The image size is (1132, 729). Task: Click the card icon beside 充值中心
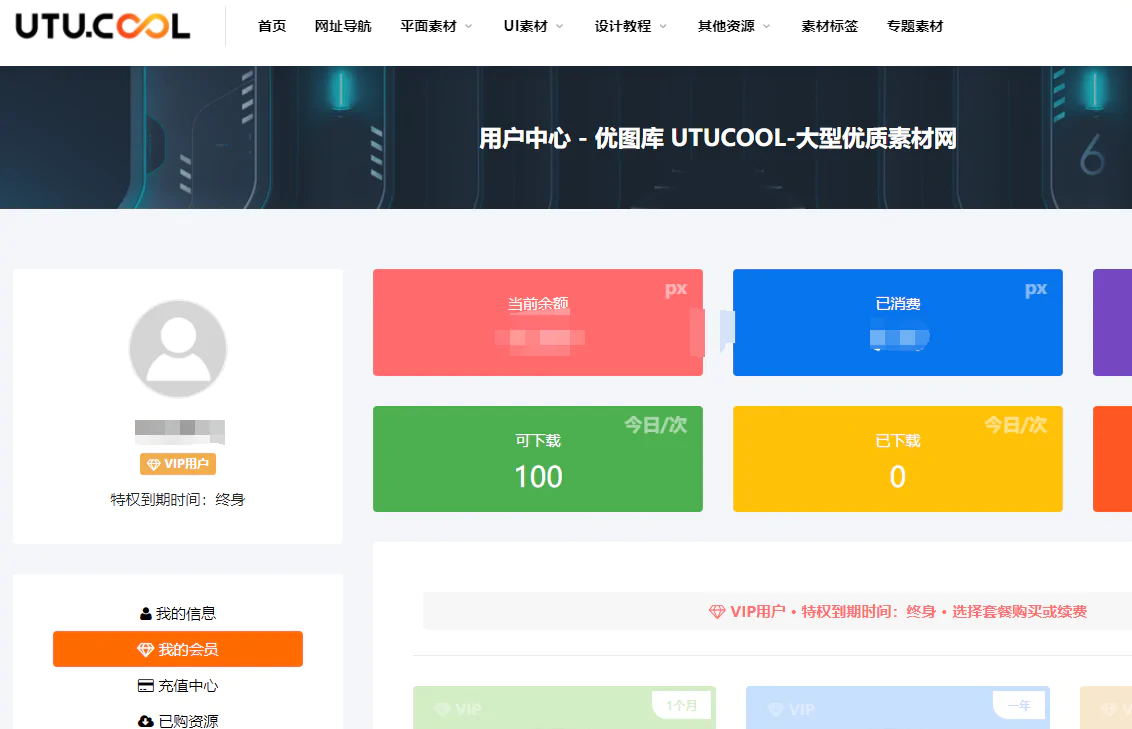pos(146,686)
